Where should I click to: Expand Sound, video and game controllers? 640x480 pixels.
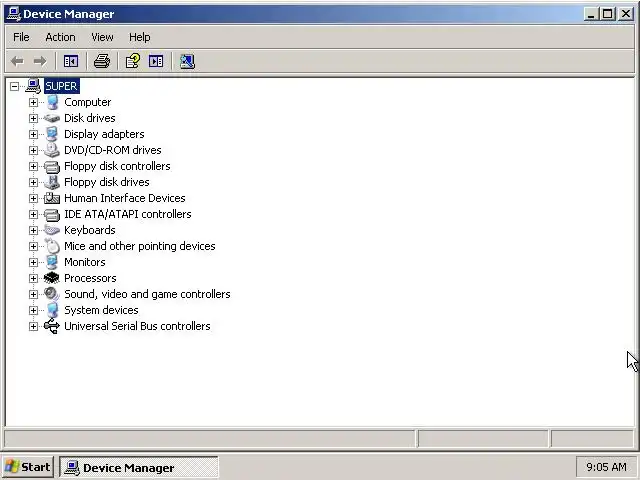coord(33,294)
